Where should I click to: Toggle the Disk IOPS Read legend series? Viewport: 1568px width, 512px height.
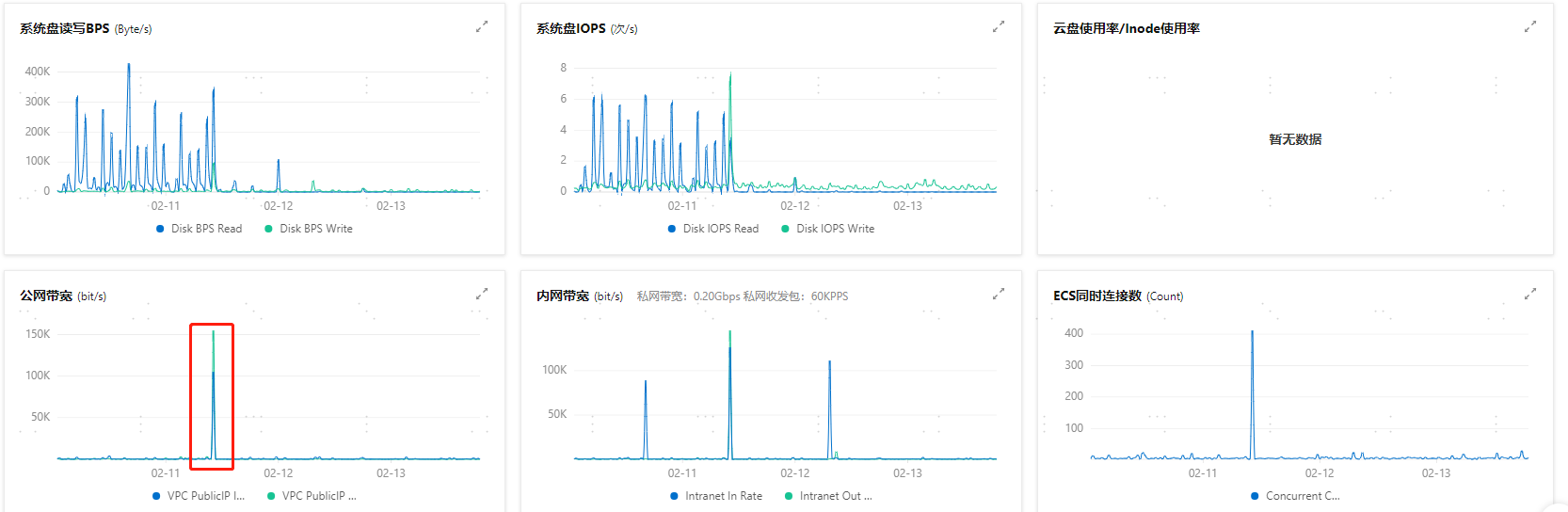(713, 229)
